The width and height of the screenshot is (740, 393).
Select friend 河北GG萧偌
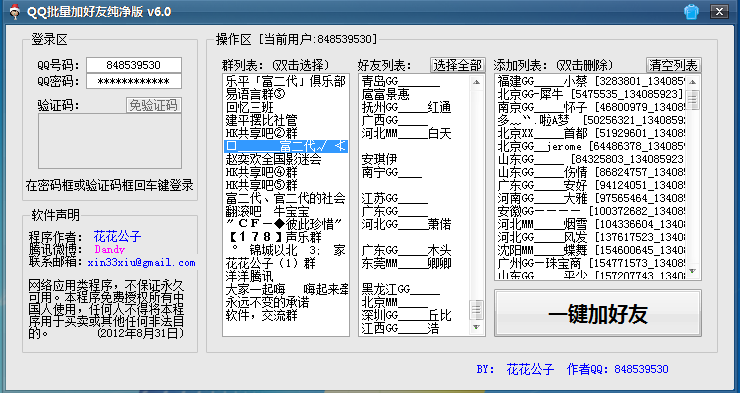(414, 224)
